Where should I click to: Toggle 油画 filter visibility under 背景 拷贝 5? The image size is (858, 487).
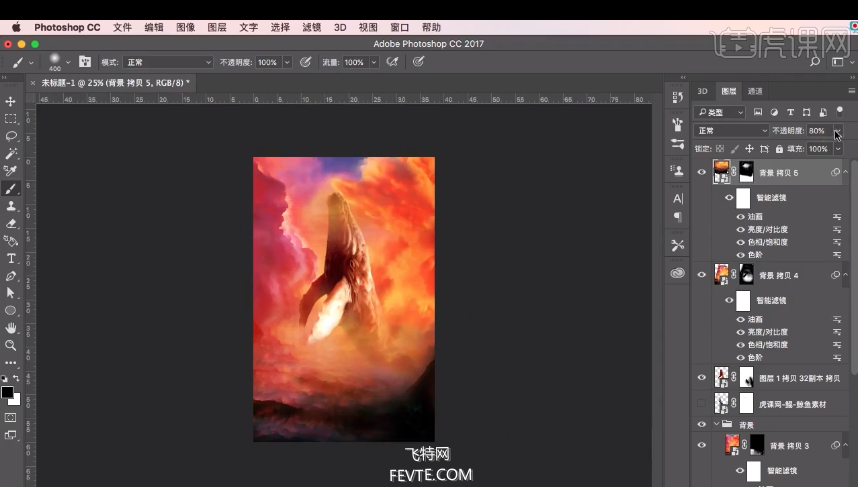740,217
